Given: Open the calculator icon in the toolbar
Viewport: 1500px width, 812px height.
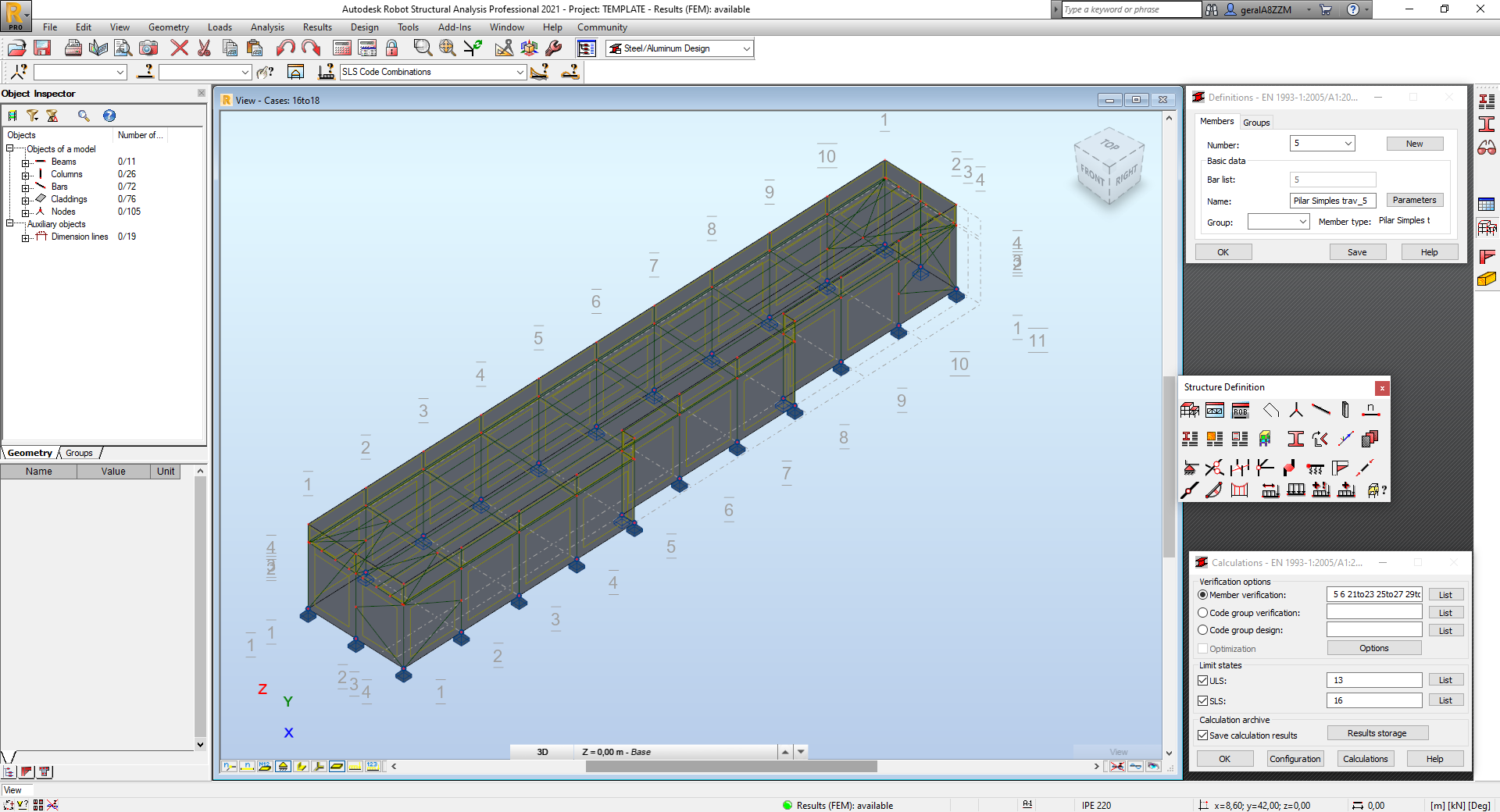Looking at the screenshot, I should [342, 48].
